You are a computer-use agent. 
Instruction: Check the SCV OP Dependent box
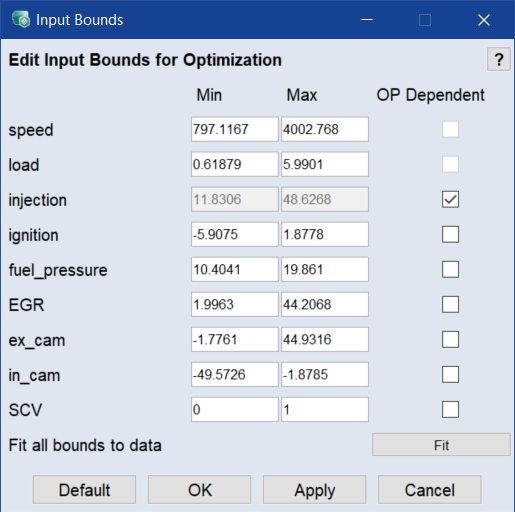pos(450,410)
